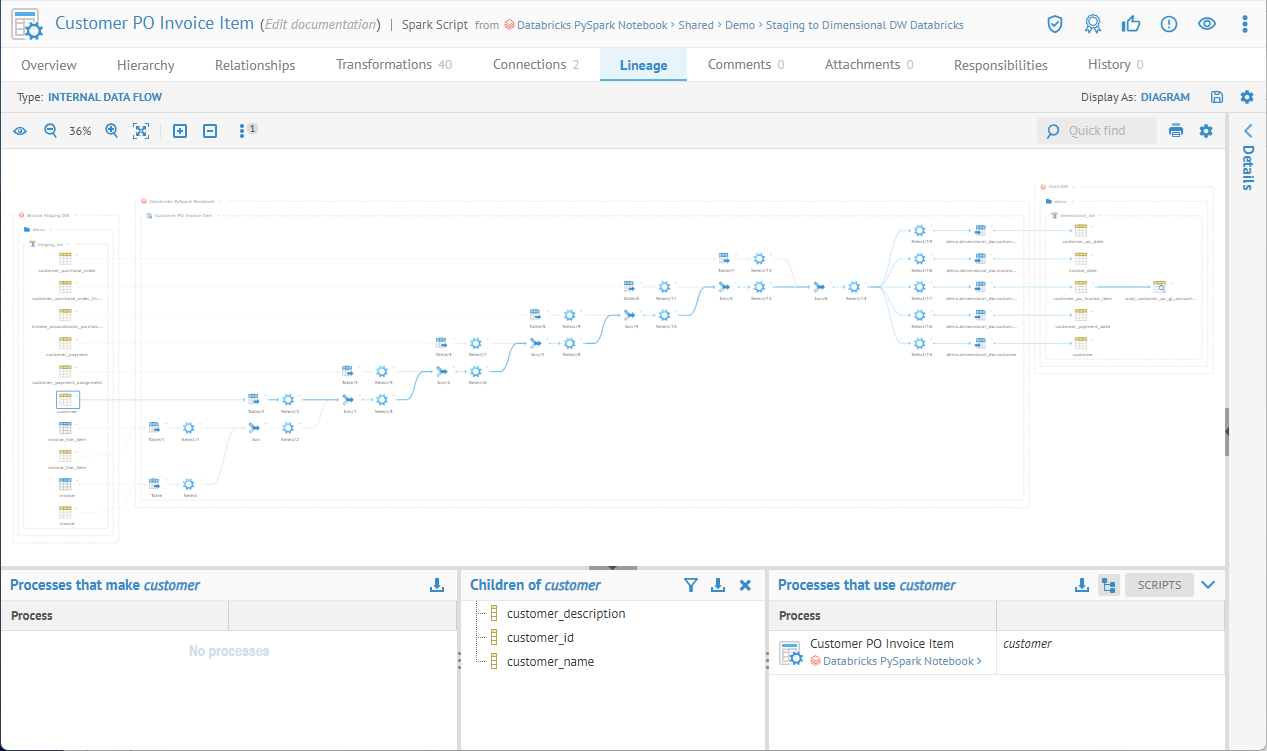Viewport: 1267px width, 751px height.
Task: Open the Display As DIAGRAM dropdown
Action: click(x=1165, y=97)
